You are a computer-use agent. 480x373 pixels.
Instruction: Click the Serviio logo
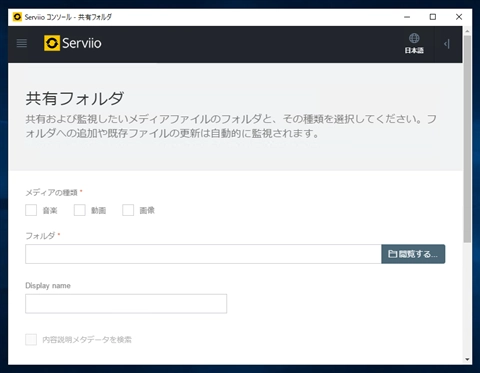click(72, 43)
